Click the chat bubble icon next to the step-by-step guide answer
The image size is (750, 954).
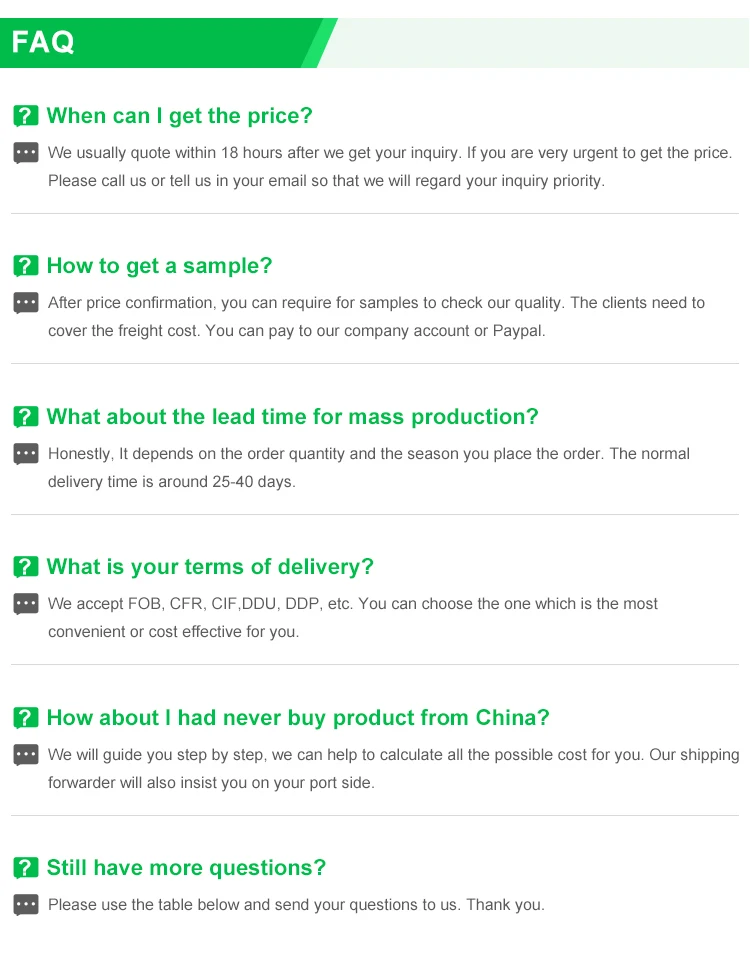pos(26,755)
